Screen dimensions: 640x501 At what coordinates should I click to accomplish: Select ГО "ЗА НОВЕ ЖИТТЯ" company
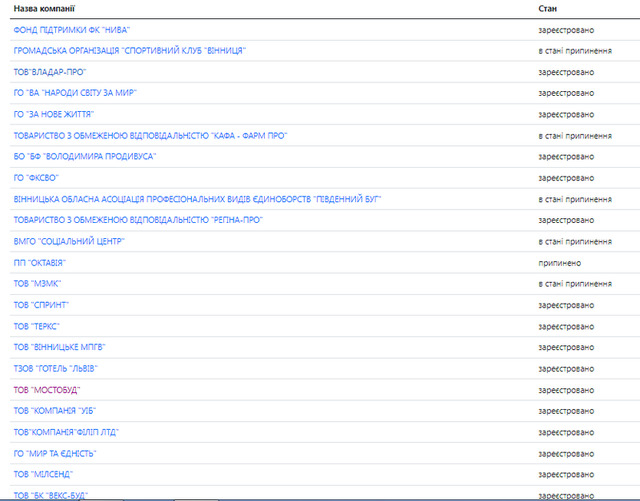[54, 114]
